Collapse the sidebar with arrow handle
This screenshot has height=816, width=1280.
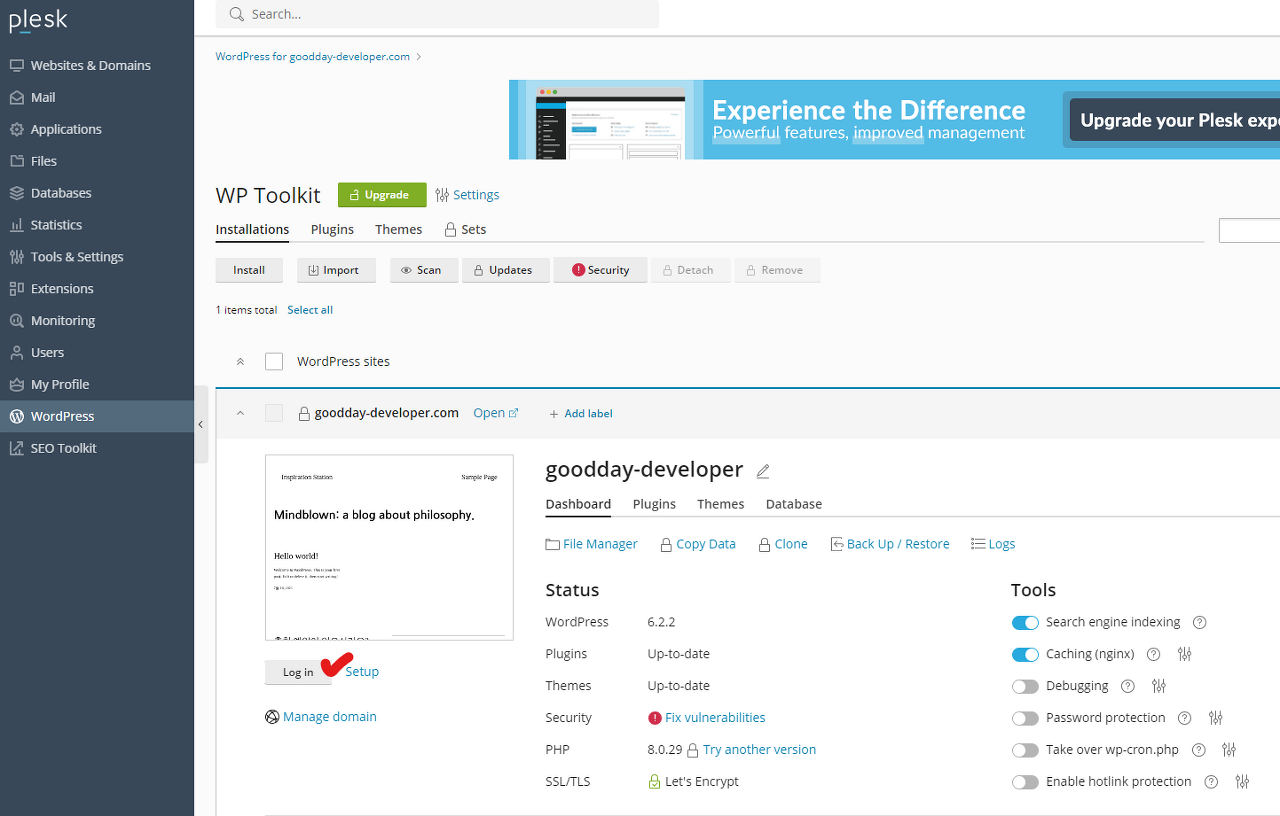201,425
